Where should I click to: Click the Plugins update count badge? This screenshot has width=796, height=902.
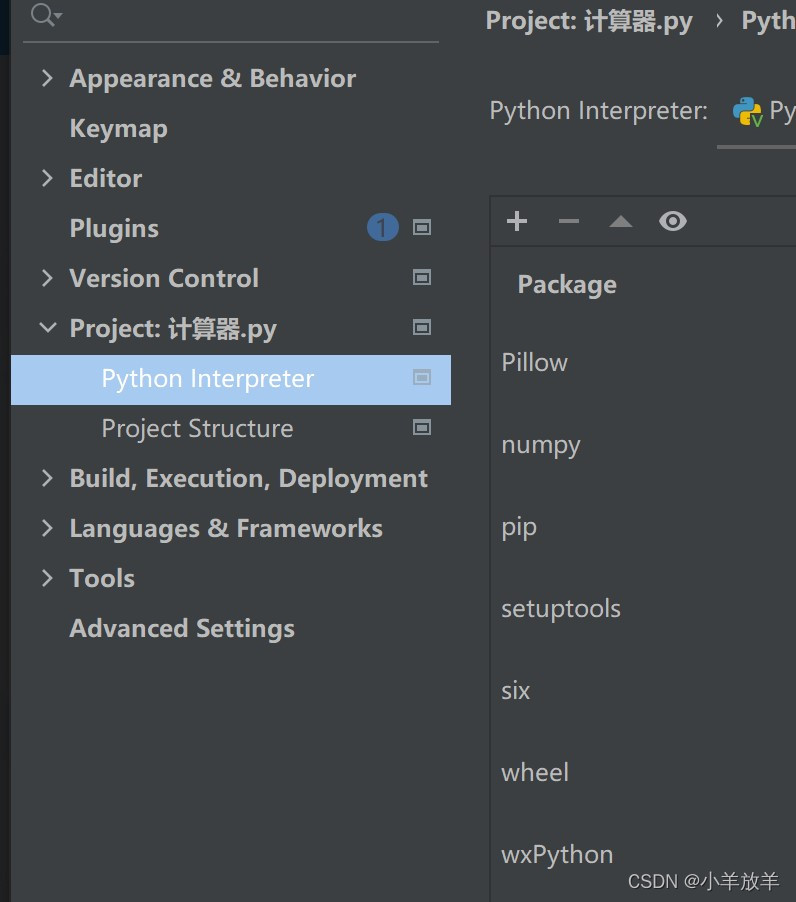click(x=382, y=228)
